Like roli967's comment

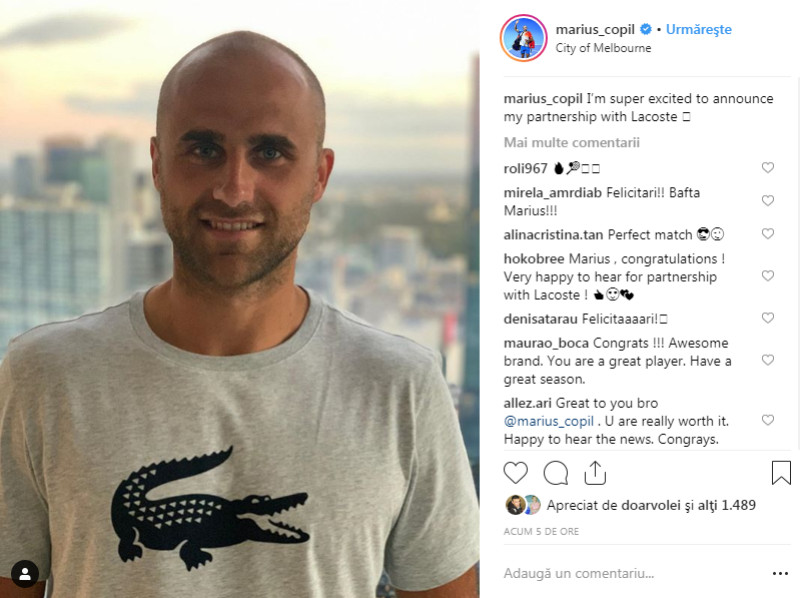coord(768,167)
